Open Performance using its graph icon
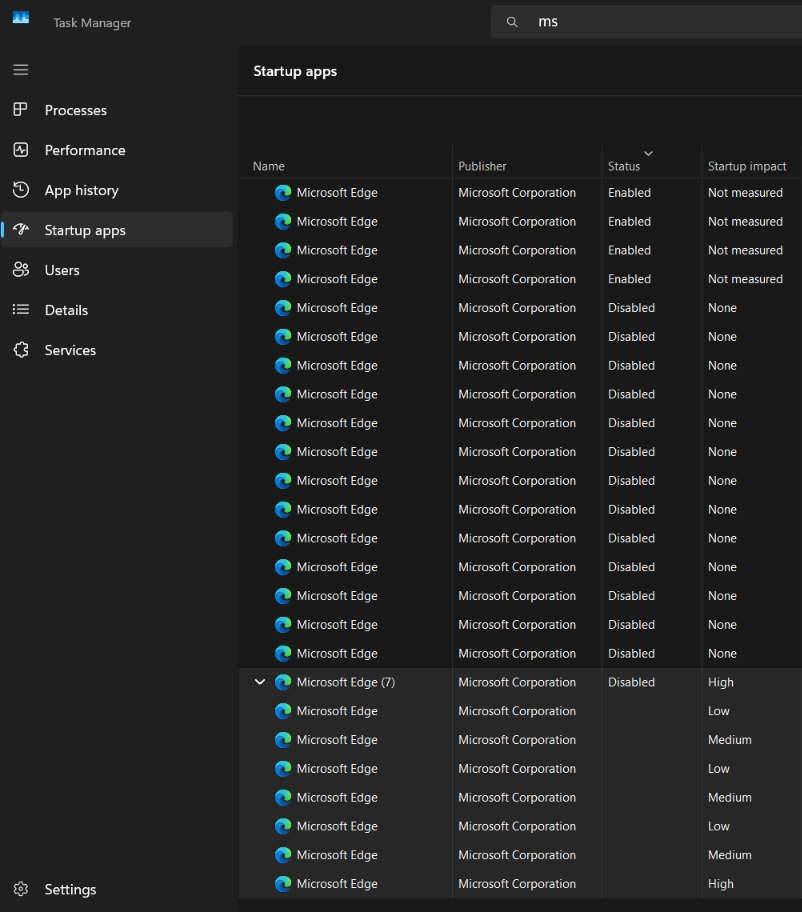Screen dimensions: 802x912 click(x=21, y=149)
